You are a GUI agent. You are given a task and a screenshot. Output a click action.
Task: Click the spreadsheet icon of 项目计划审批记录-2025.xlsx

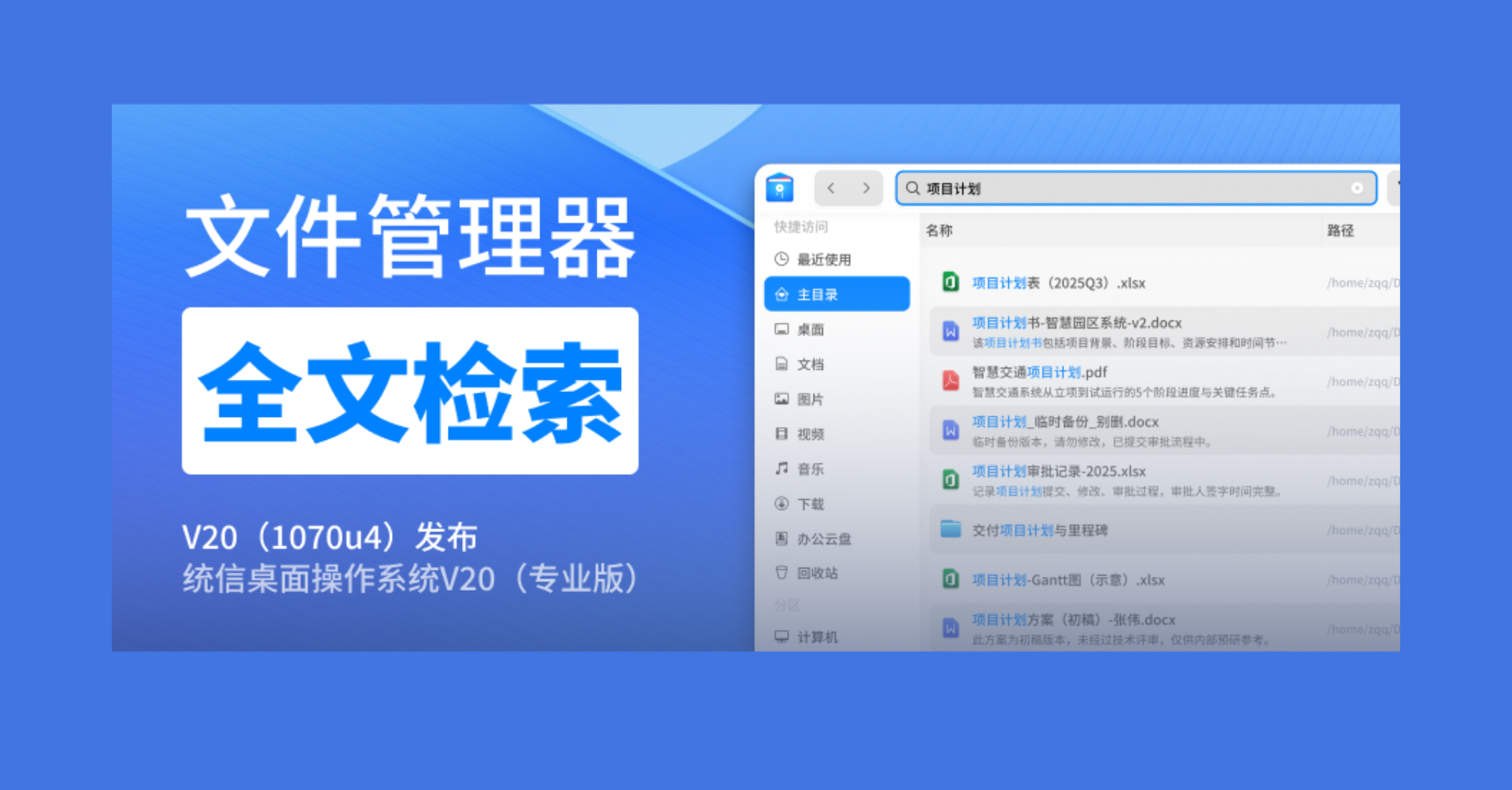pyautogui.click(x=950, y=480)
